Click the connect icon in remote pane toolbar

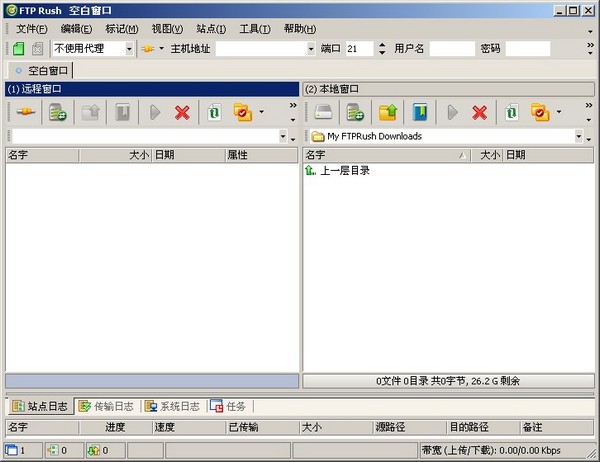[26, 113]
